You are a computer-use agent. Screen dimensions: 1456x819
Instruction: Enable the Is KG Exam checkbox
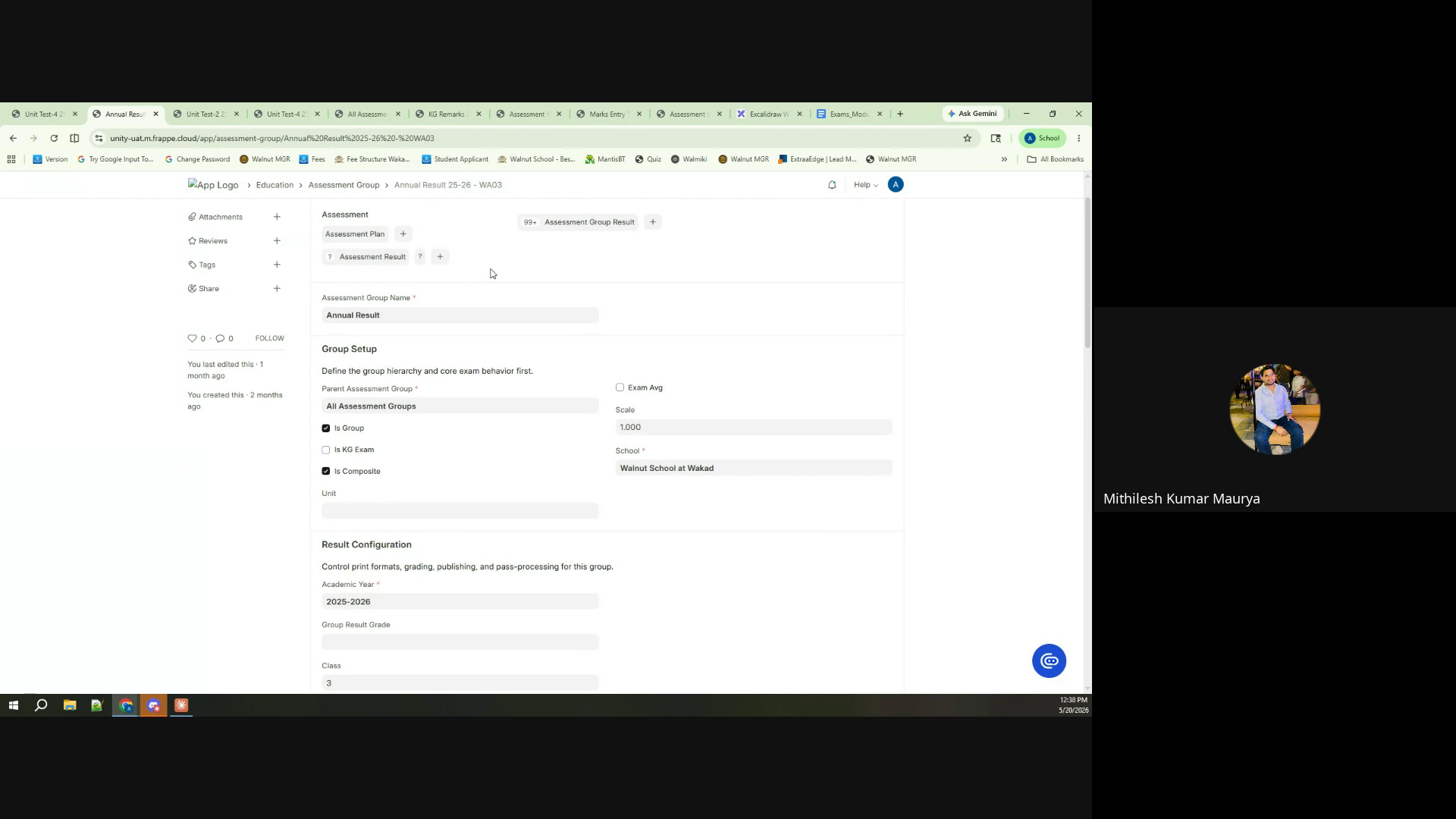326,450
